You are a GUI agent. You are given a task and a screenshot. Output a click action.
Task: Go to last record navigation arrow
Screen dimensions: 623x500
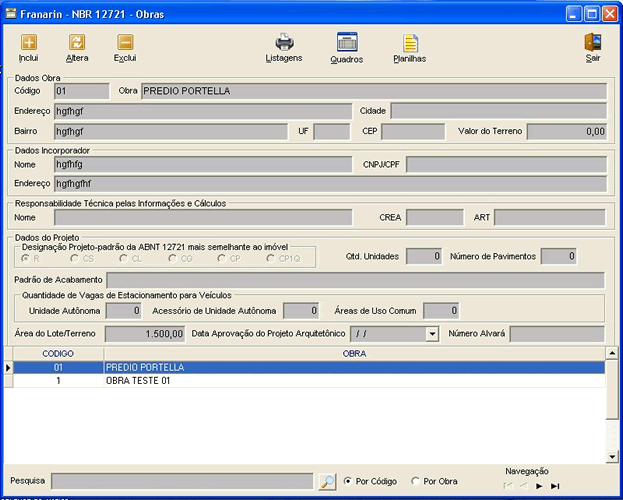[x=555, y=486]
